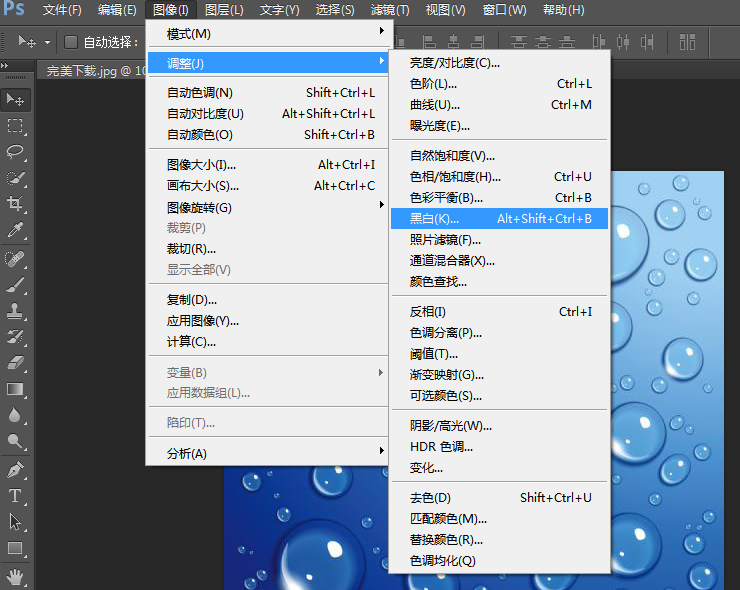
Task: Choose 自动色调(N) command
Action: pyautogui.click(x=268, y=93)
